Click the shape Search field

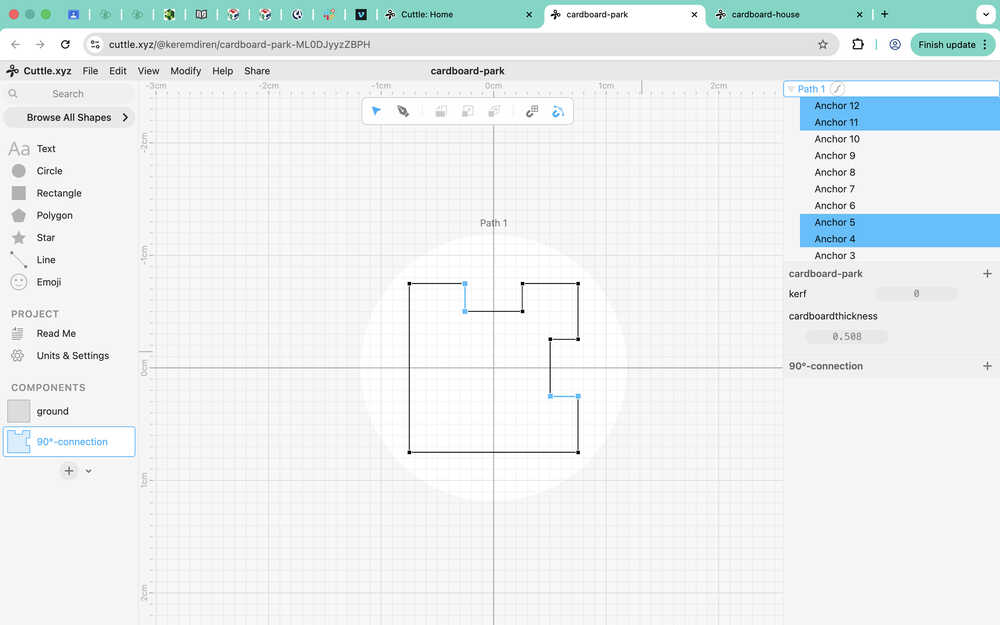[x=69, y=94]
